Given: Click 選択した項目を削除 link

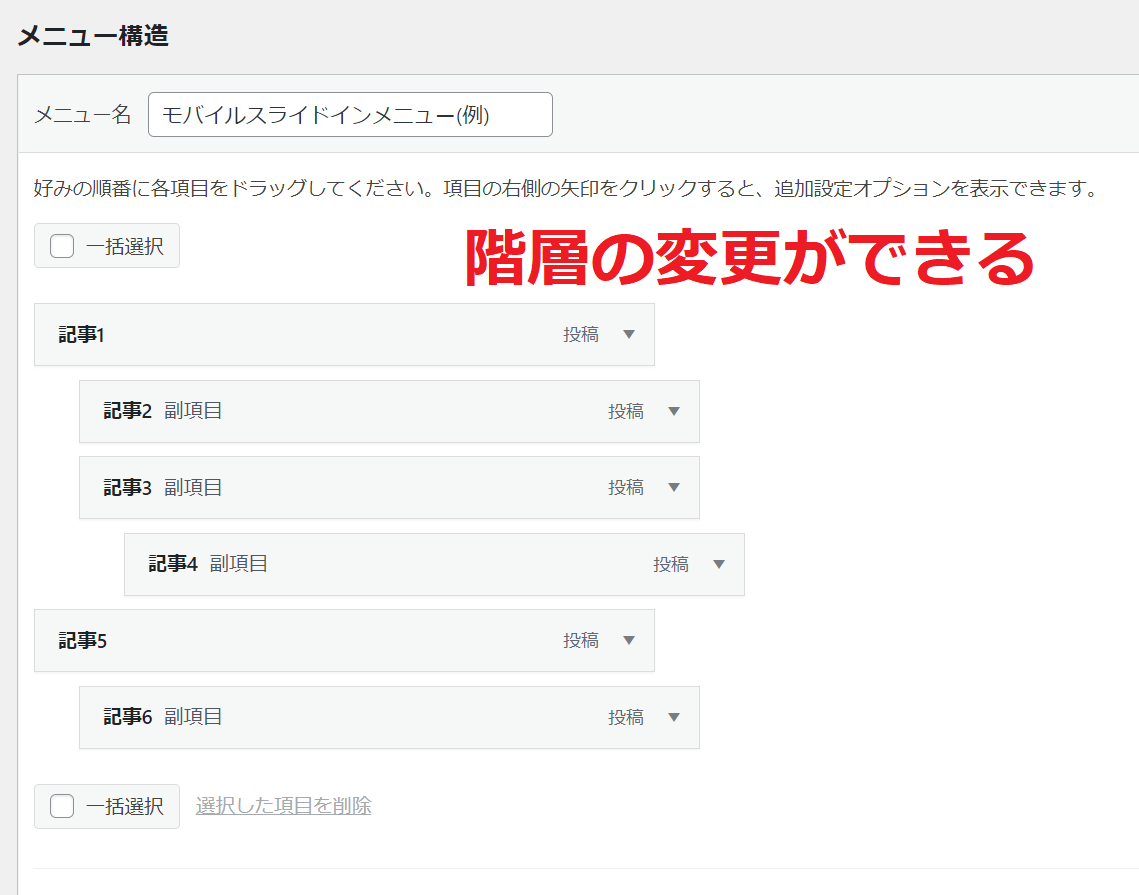Looking at the screenshot, I should click(283, 806).
